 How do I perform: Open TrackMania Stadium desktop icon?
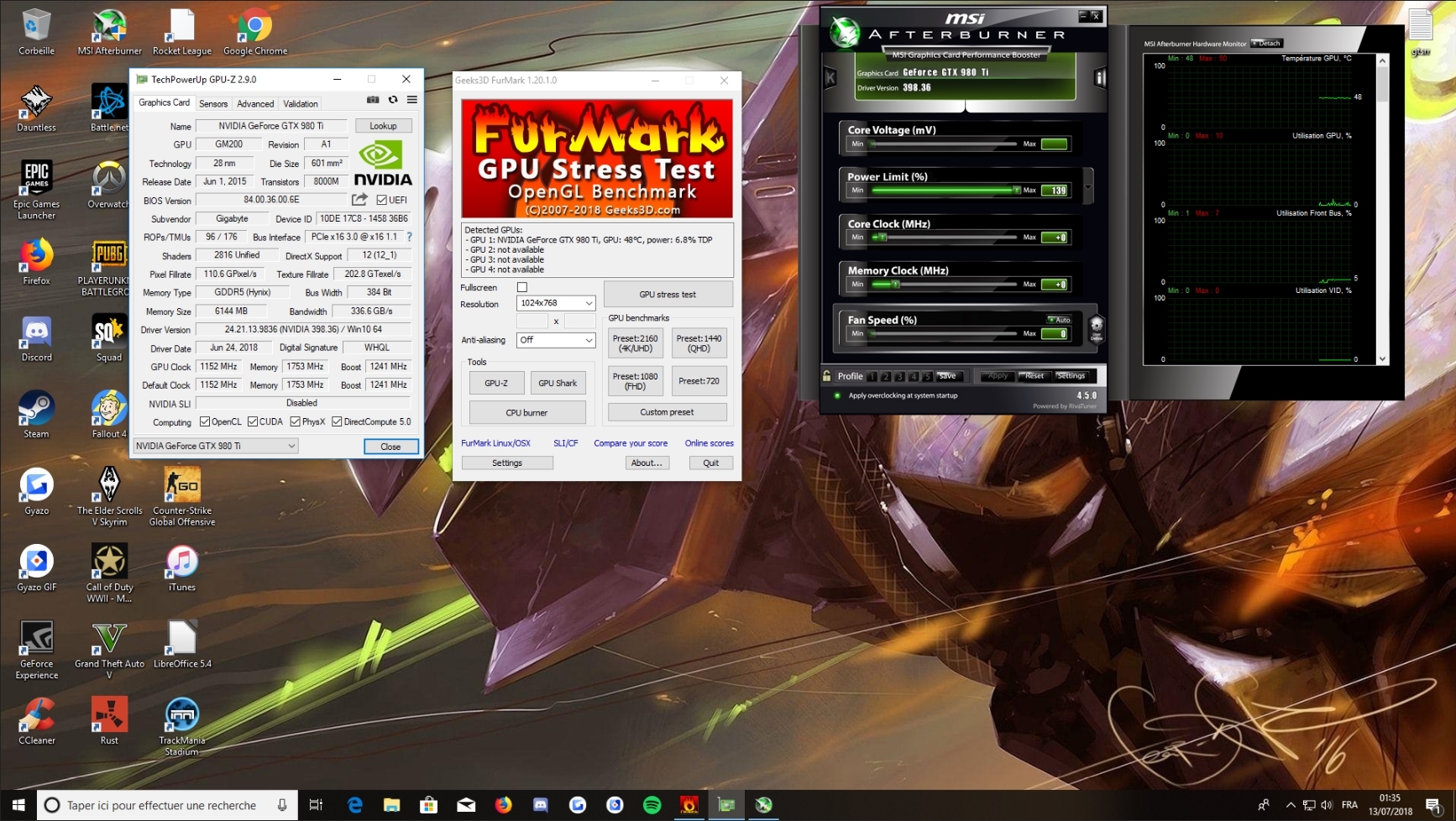point(182,727)
